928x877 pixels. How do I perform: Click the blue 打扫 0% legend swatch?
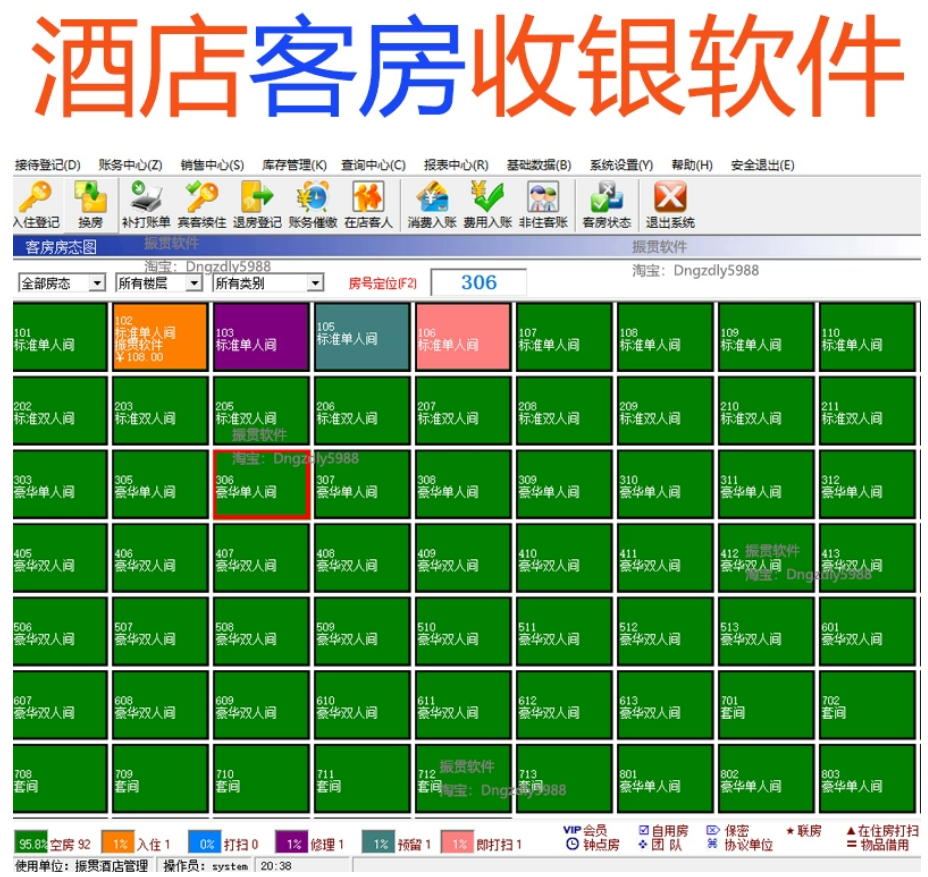205,843
